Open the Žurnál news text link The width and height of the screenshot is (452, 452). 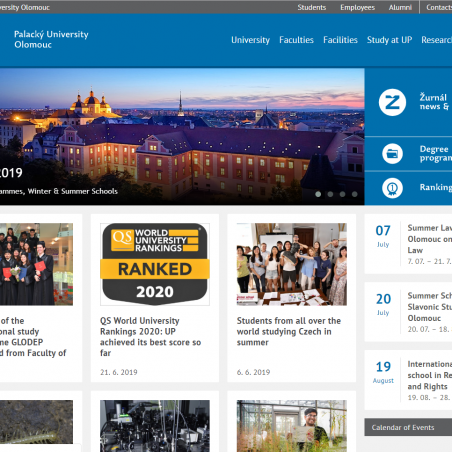[435, 102]
